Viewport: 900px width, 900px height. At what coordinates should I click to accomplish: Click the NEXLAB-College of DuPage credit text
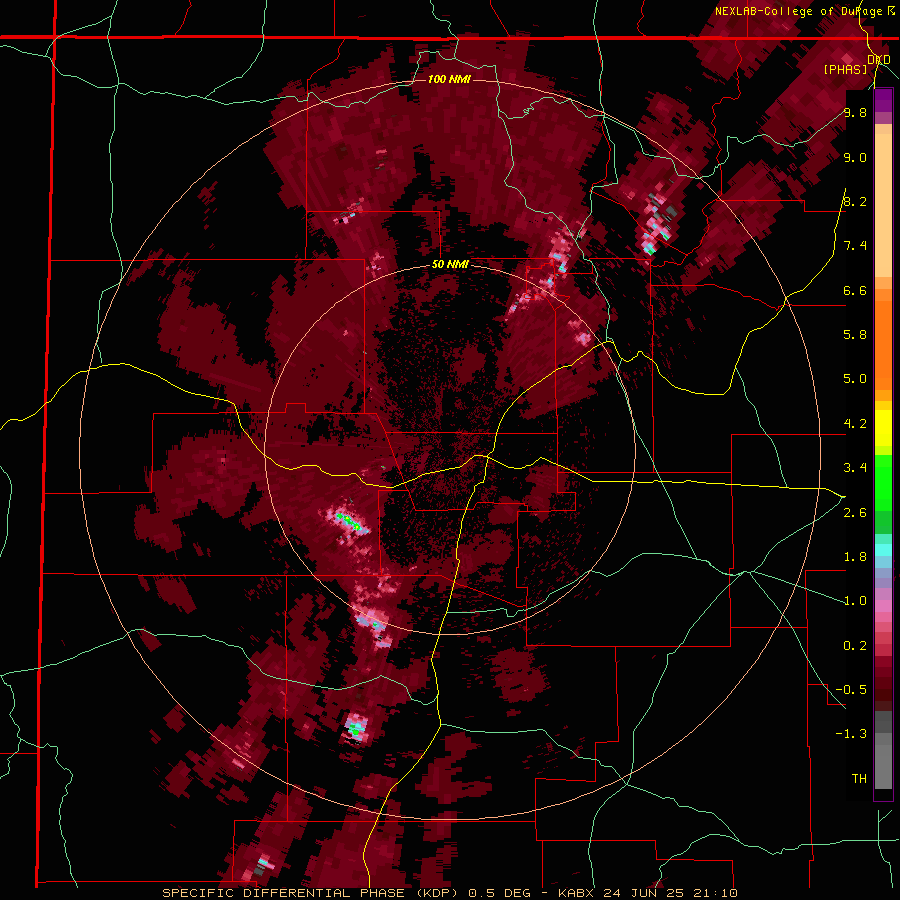click(798, 11)
